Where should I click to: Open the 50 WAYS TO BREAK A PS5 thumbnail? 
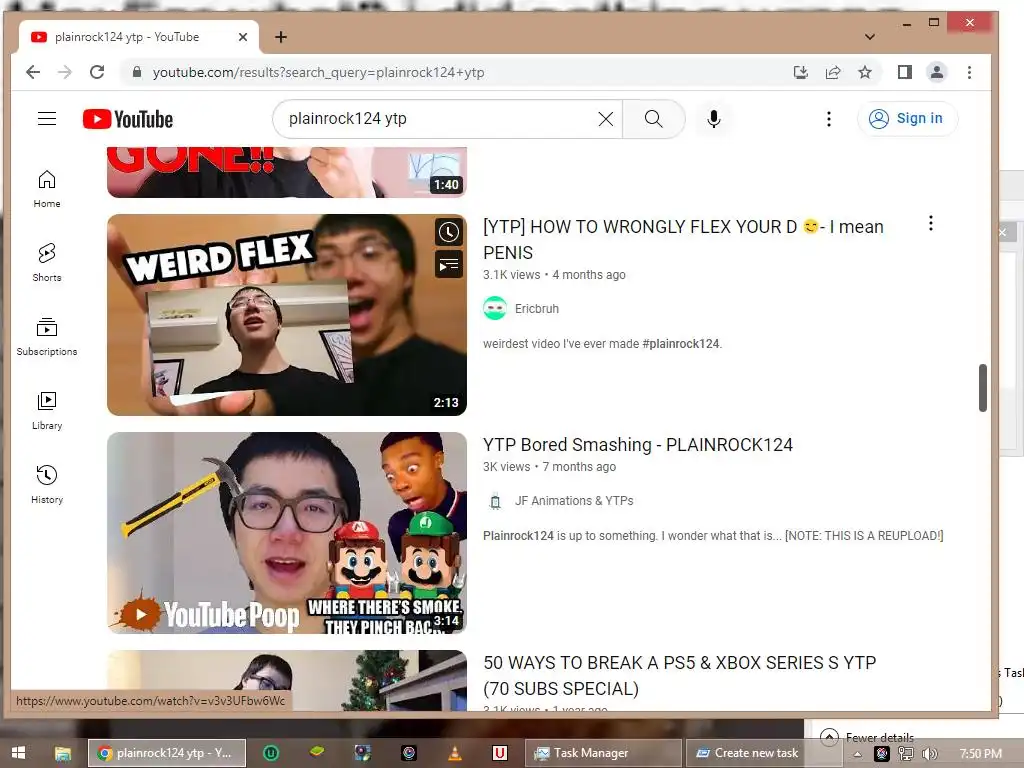click(287, 680)
